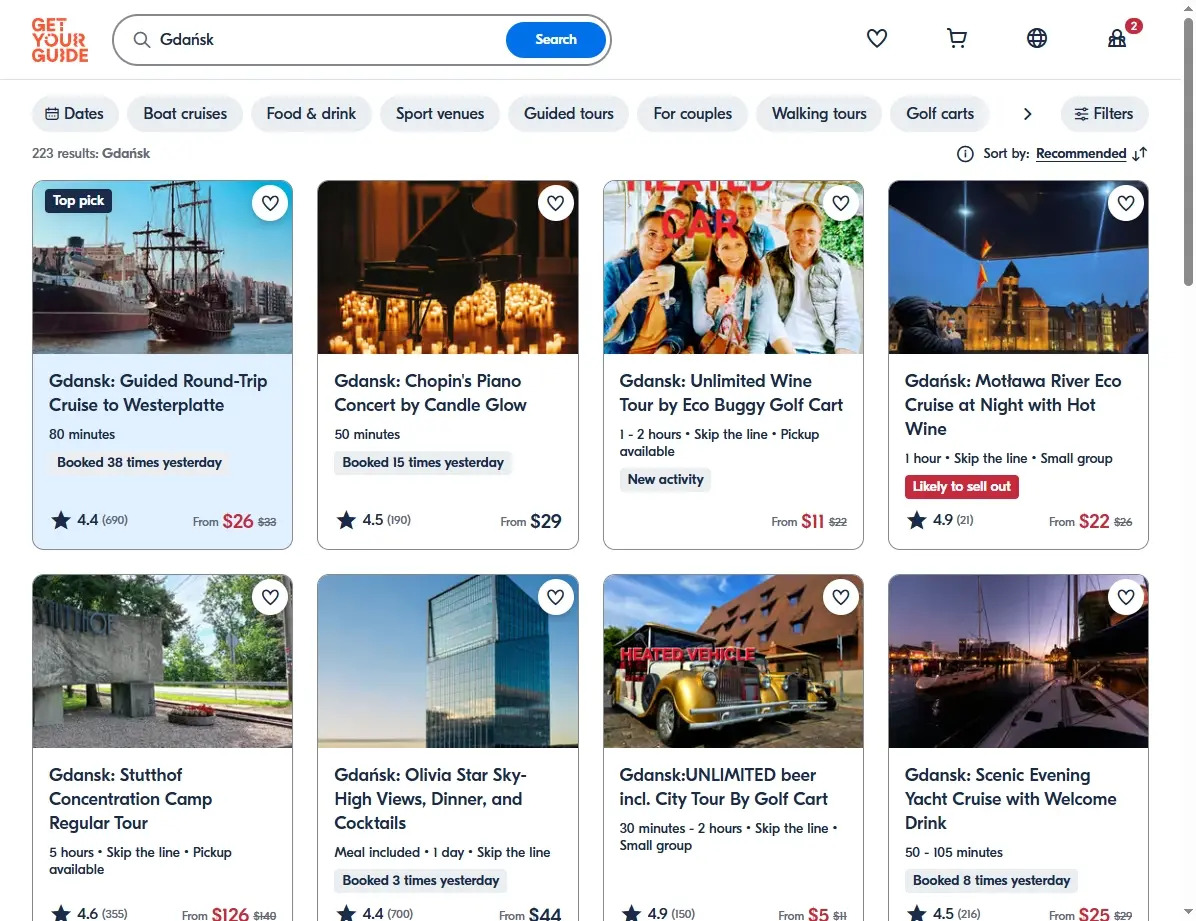Click the 'New activity' label
This screenshot has width=1196, height=921.
point(665,479)
